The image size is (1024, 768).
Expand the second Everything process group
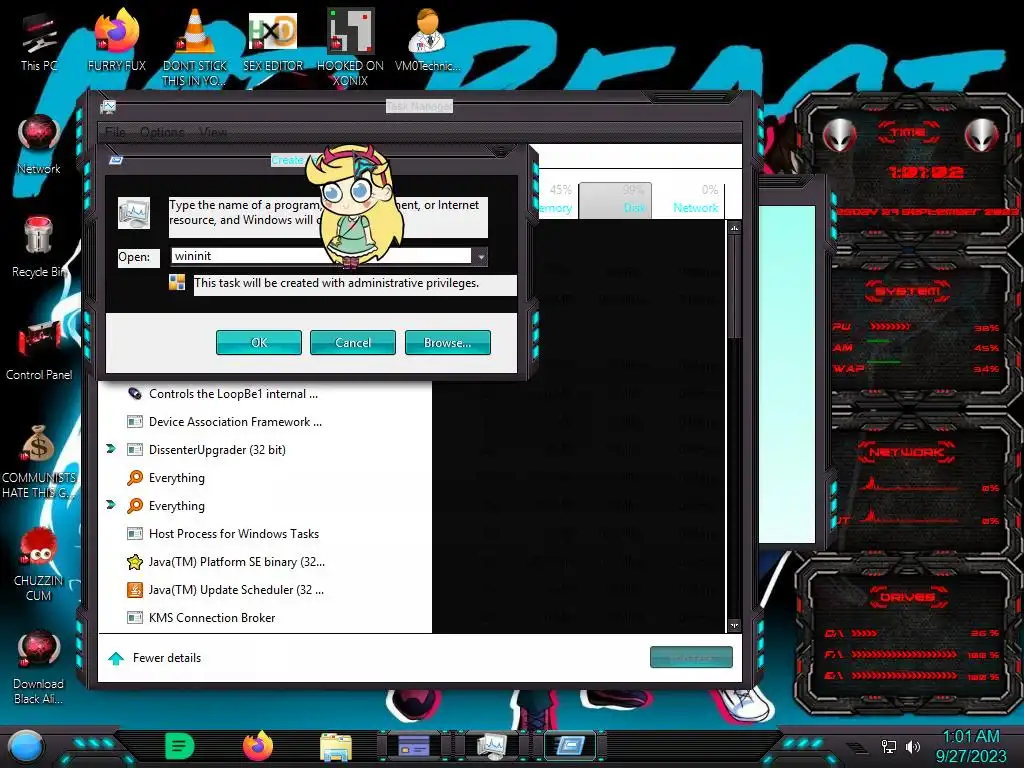pos(111,505)
